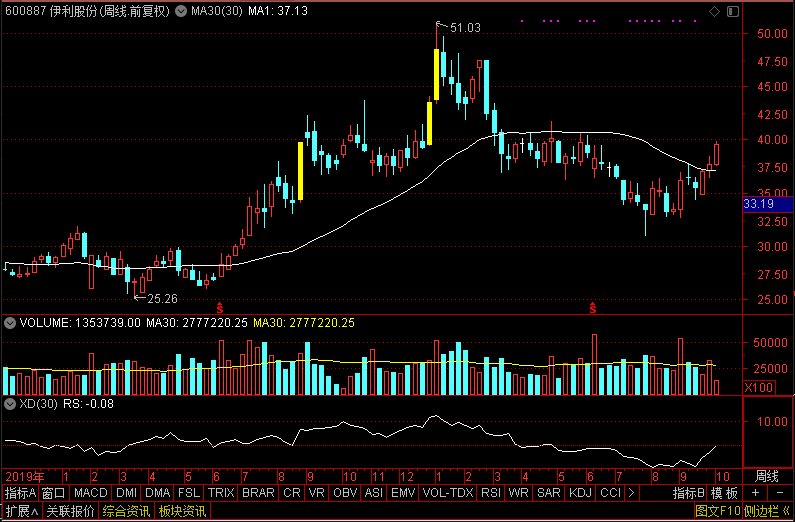795x522 pixels.
Task: Click the yellow MA30: 2777220.25 volume label
Action: 304,323
